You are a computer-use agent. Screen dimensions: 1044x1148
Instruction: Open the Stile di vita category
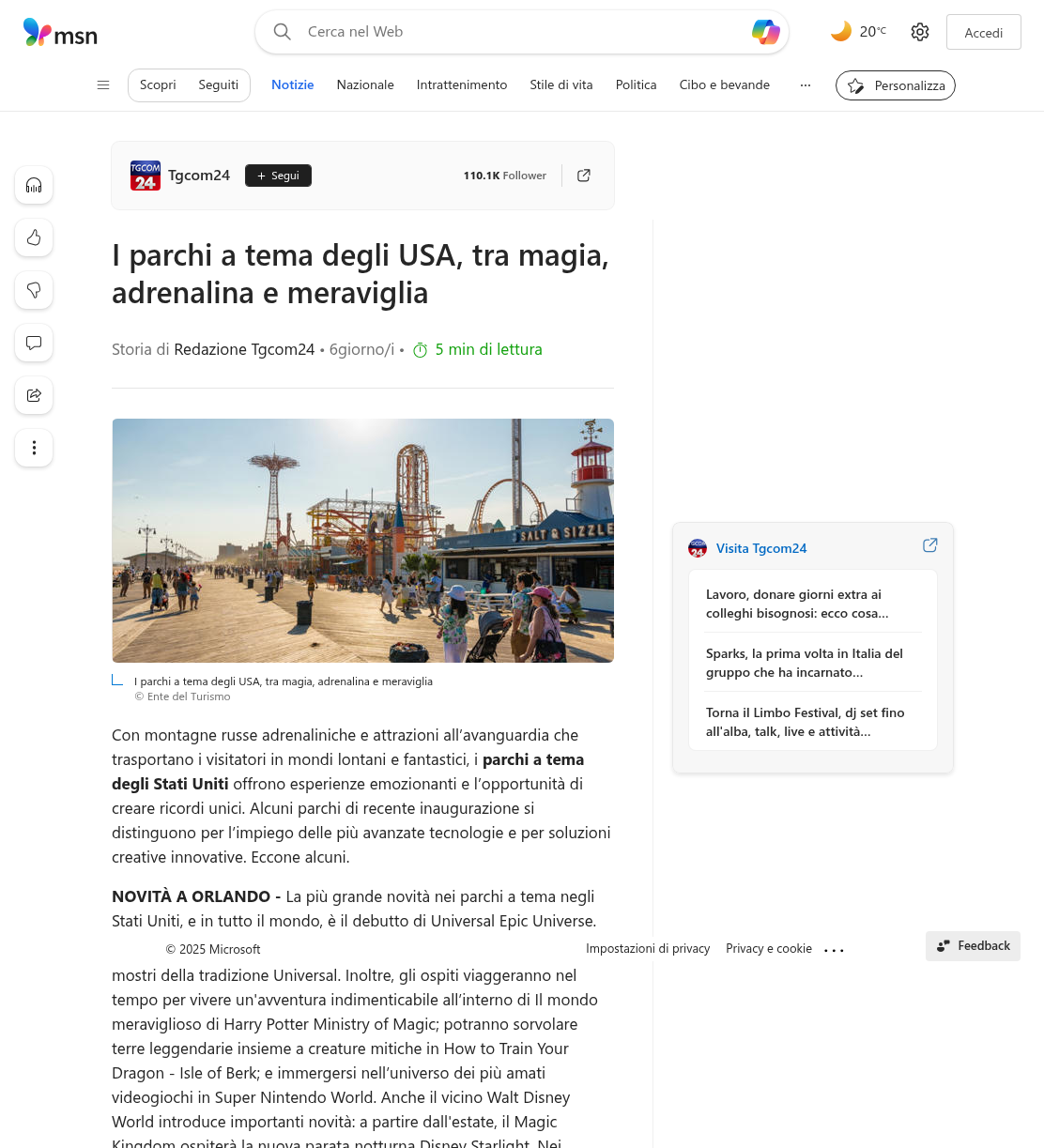[561, 84]
